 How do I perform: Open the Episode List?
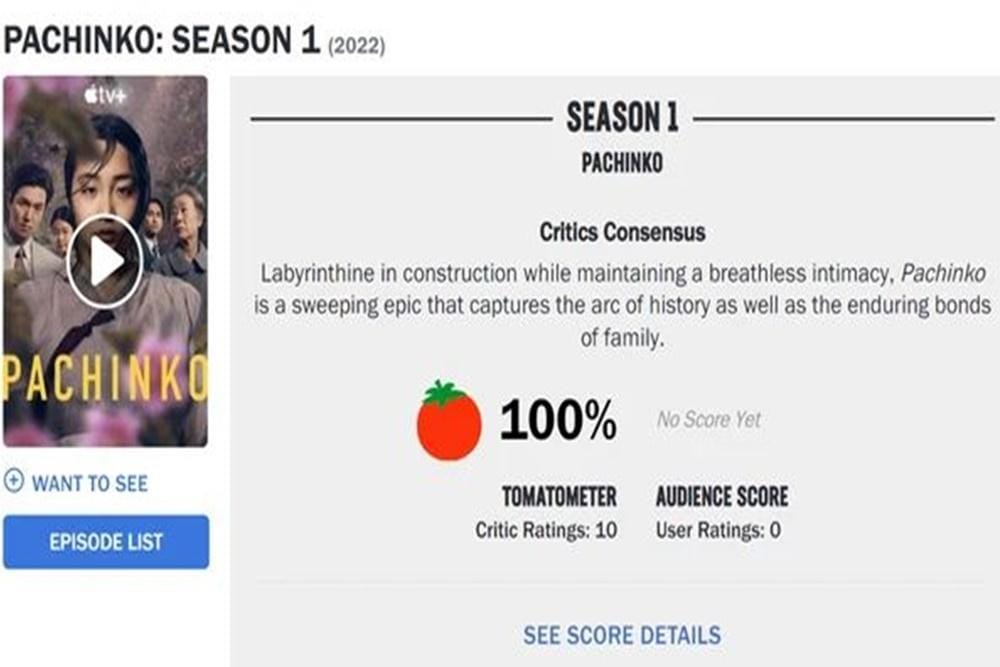(x=106, y=542)
